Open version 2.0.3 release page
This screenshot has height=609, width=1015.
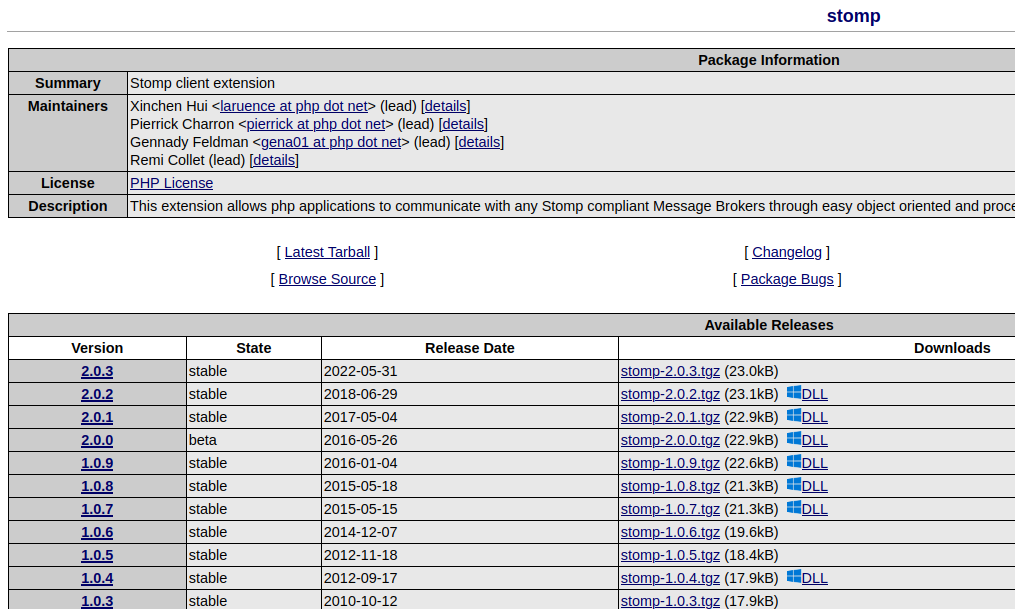click(x=97, y=371)
